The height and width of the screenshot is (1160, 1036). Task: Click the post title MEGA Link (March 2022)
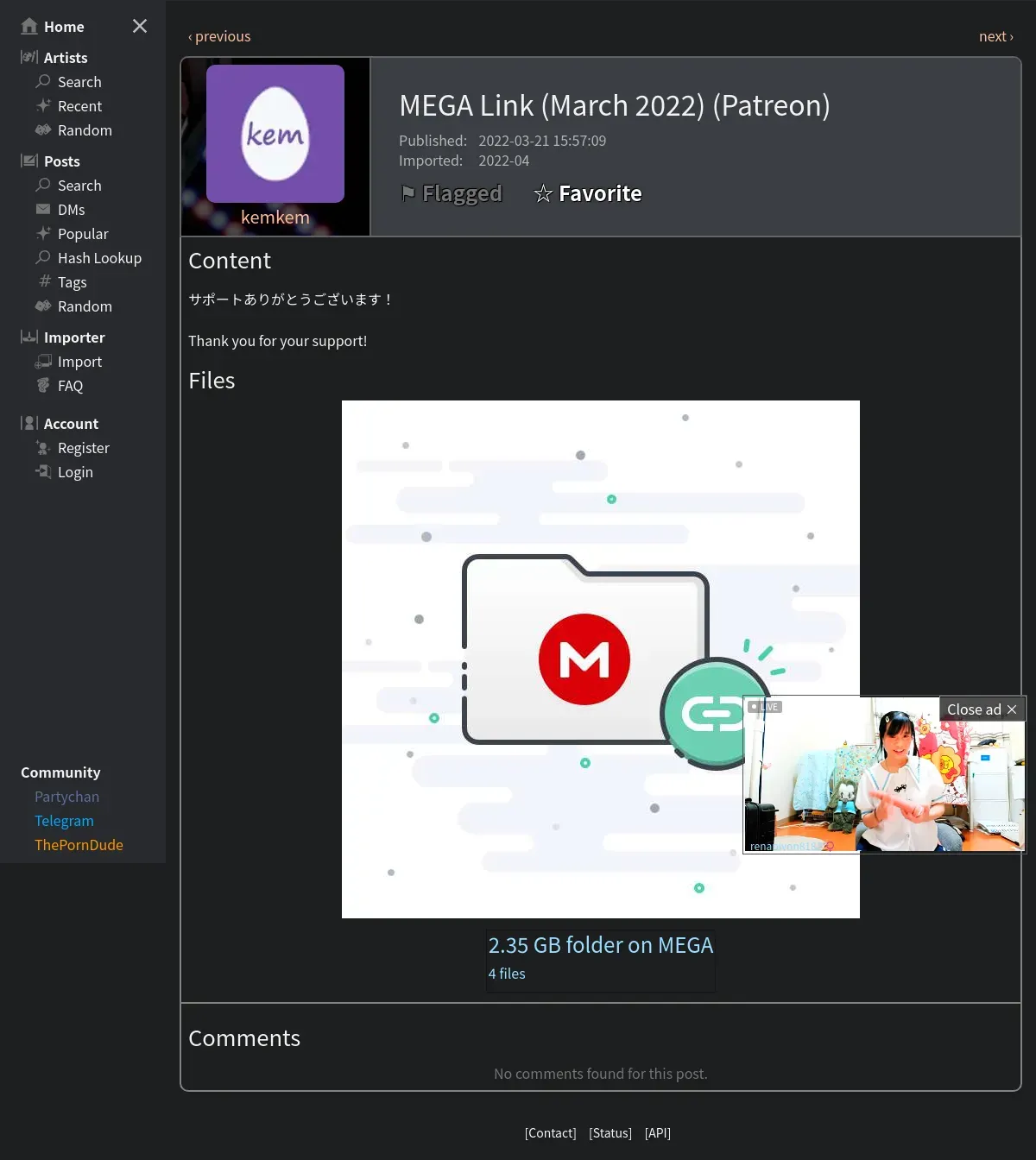pos(615,105)
